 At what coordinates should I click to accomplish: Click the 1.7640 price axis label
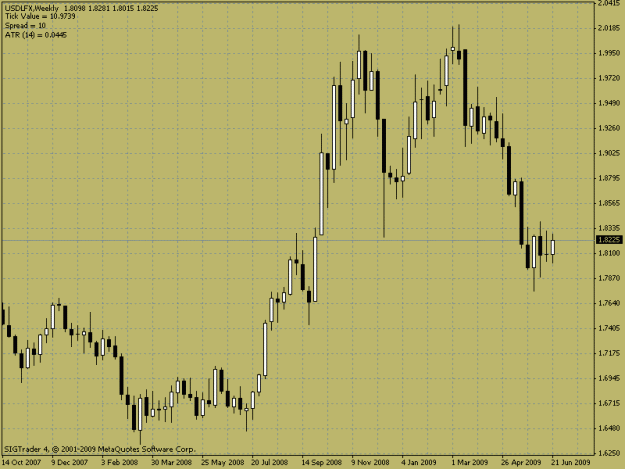pos(609,303)
